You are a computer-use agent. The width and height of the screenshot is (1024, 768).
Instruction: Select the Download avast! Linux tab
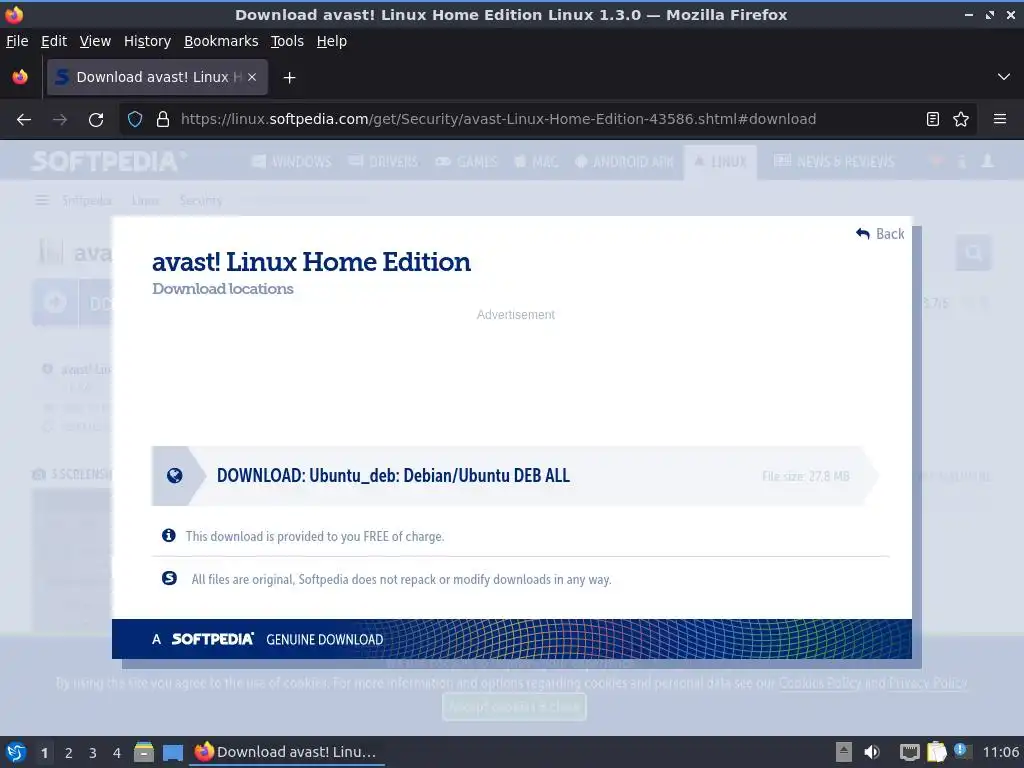157,77
